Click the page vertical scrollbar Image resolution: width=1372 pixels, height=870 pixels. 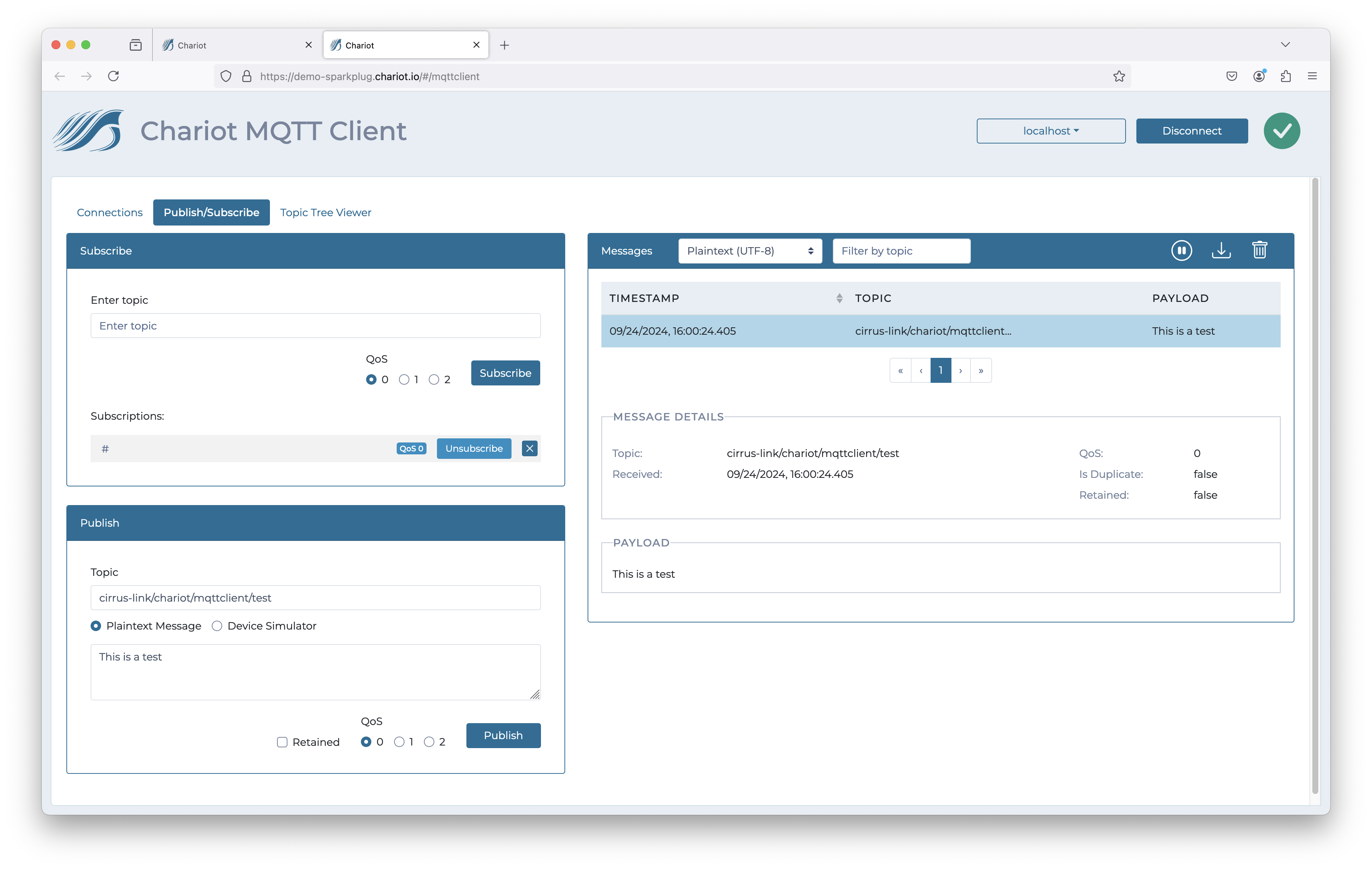pyautogui.click(x=1315, y=485)
